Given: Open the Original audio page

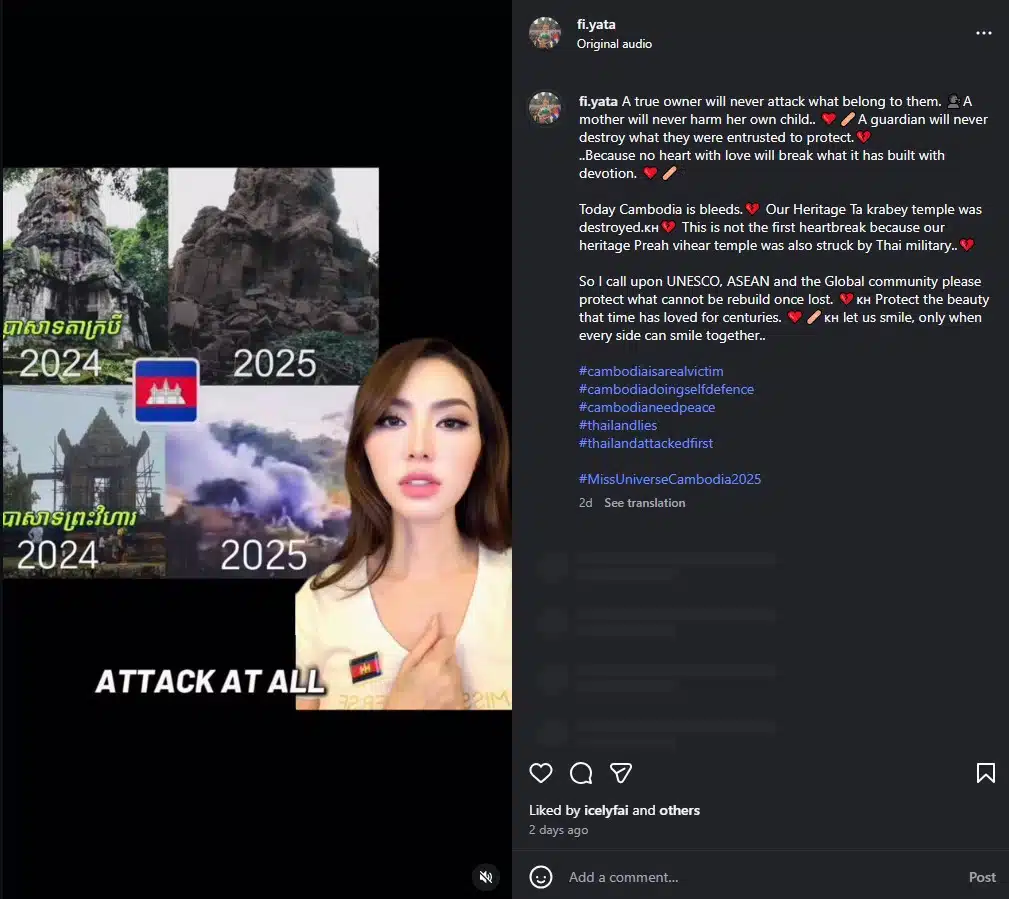Looking at the screenshot, I should pyautogui.click(x=614, y=43).
